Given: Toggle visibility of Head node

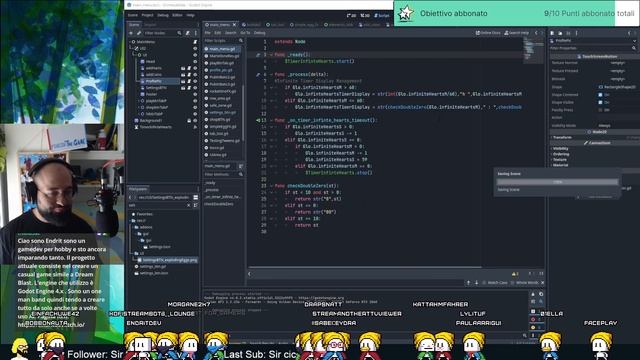Looking at the screenshot, I should (x=195, y=62).
